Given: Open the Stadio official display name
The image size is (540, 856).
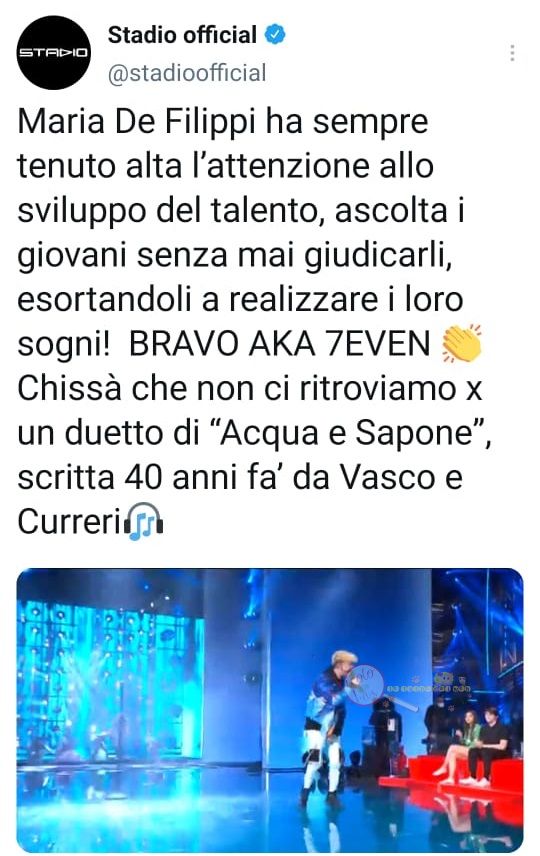Looking at the screenshot, I should [x=182, y=34].
